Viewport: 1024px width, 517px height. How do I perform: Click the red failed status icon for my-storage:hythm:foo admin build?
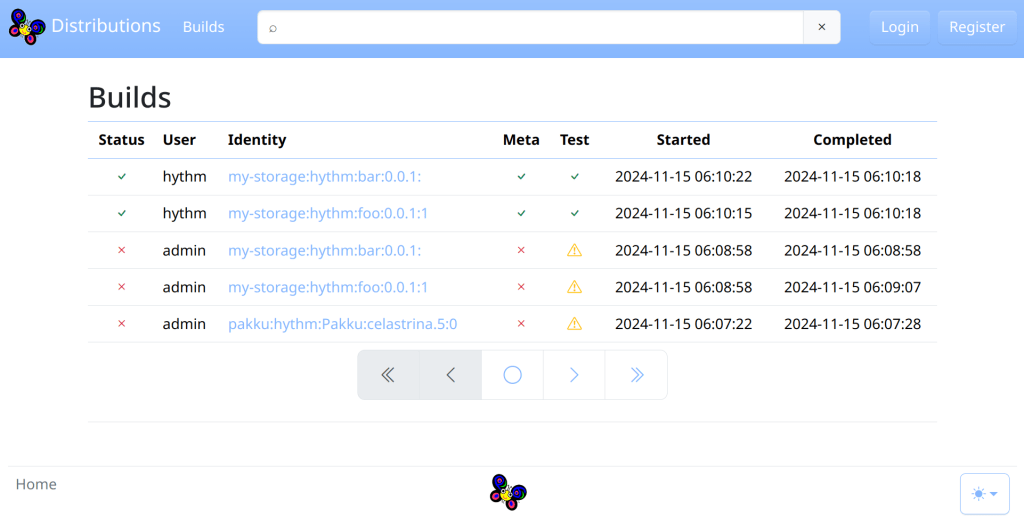coord(122,287)
